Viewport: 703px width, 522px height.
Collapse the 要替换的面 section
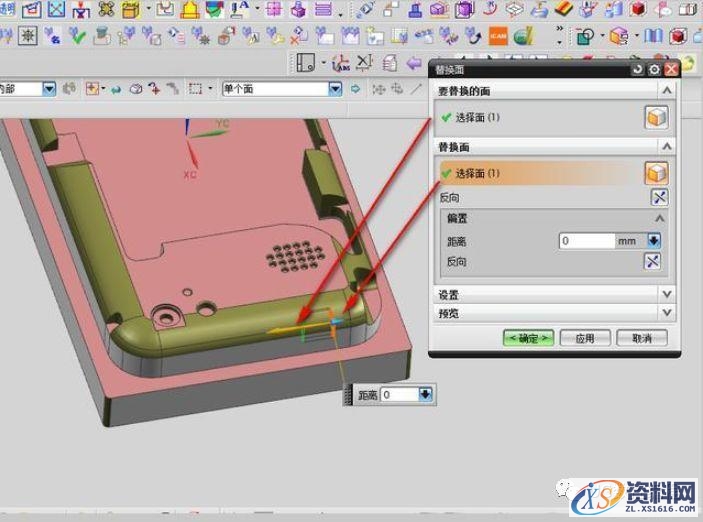tap(666, 92)
